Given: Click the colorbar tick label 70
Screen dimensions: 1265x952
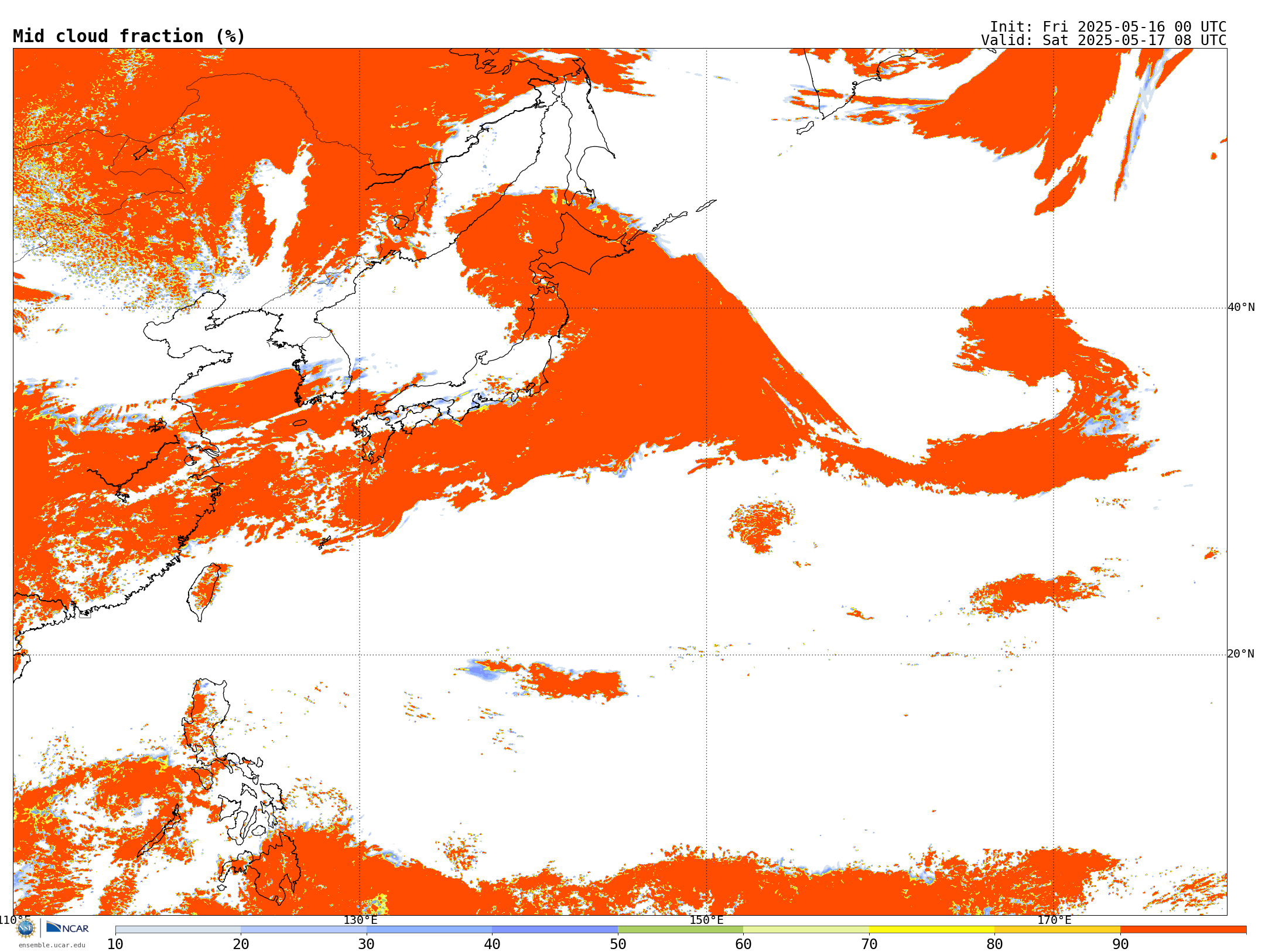Looking at the screenshot, I should pos(869,944).
